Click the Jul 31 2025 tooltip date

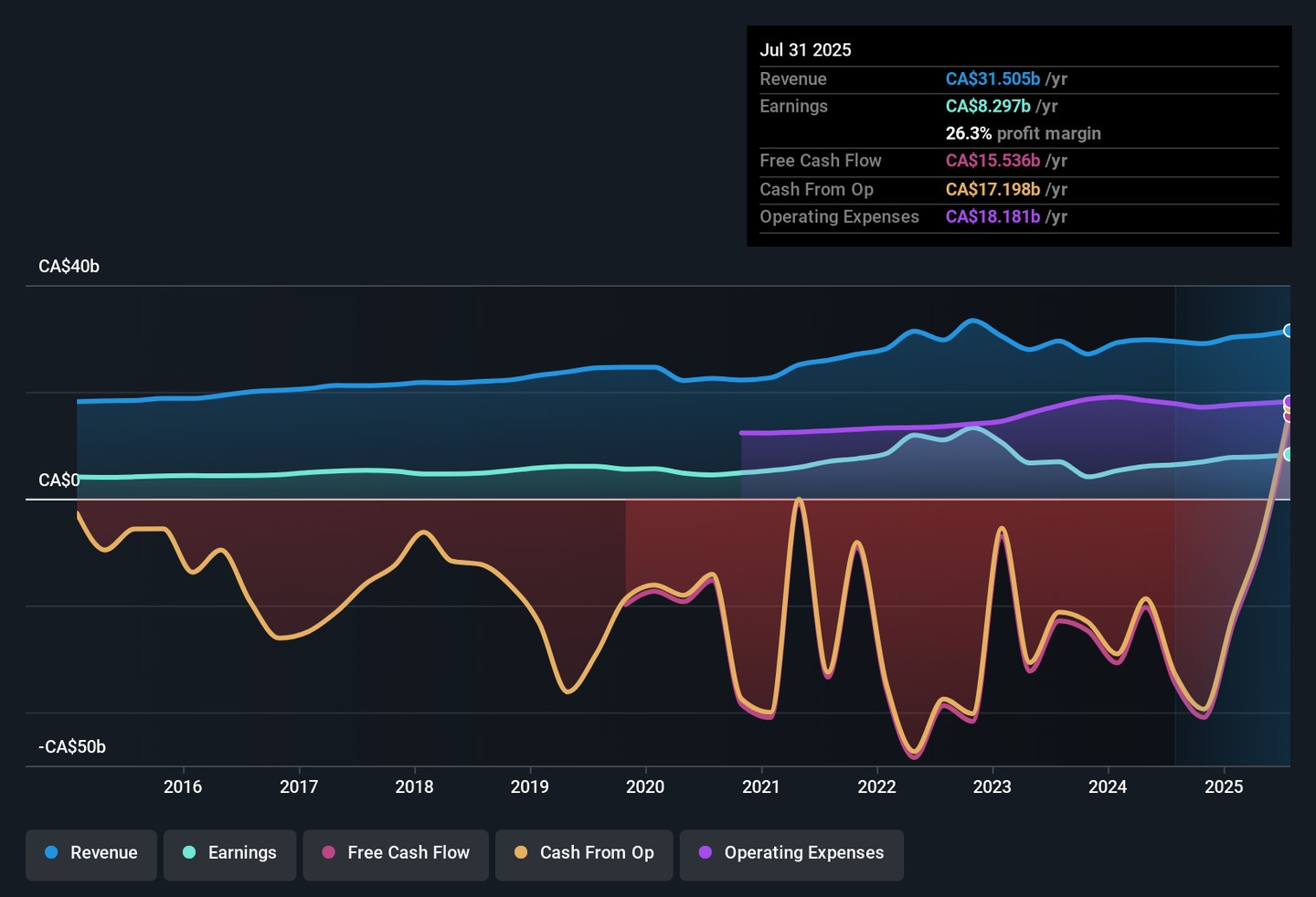805,50
